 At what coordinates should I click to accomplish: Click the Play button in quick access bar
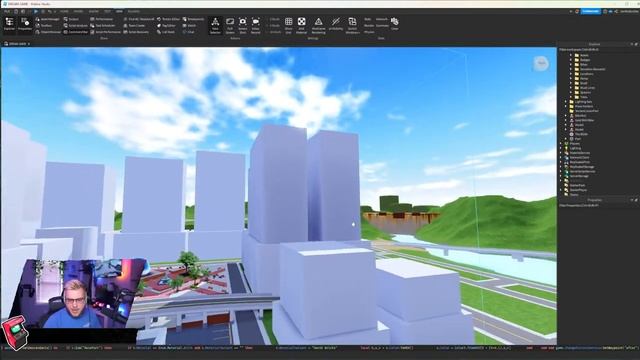36,11
